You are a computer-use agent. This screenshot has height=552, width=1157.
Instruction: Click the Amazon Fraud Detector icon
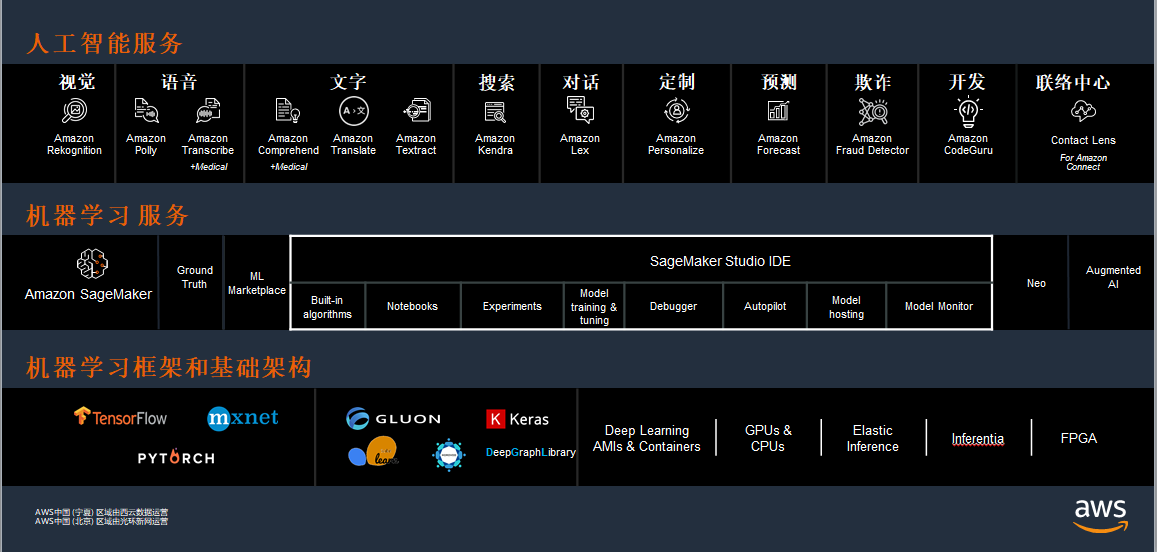[872, 111]
